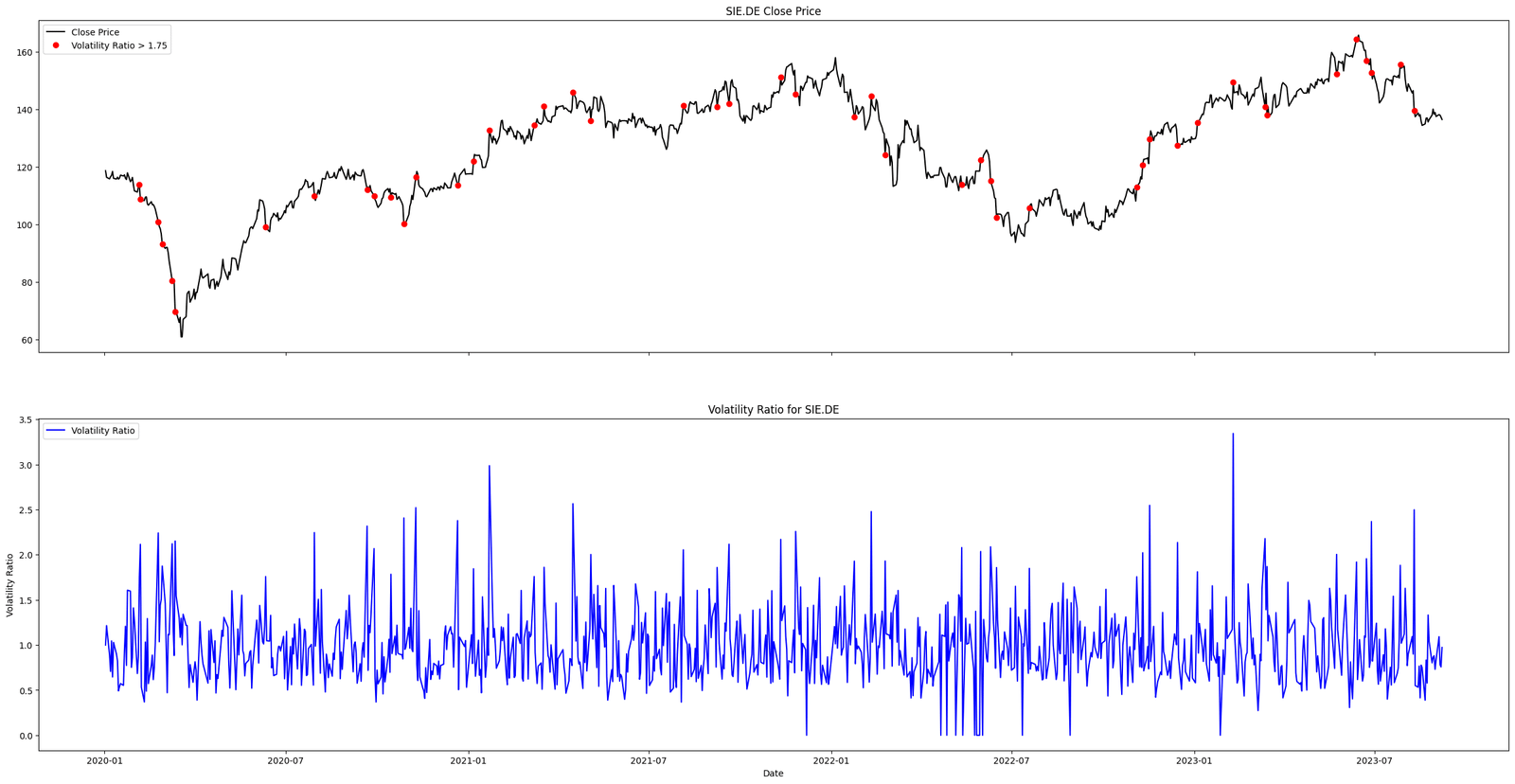
Task: Click the '3.5' volatility axis tick label
Action: pyautogui.click(x=26, y=420)
